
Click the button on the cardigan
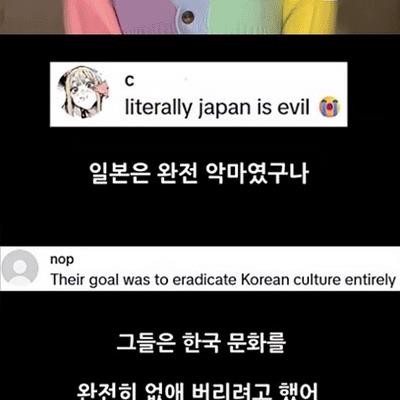pyautogui.click(x=188, y=16)
